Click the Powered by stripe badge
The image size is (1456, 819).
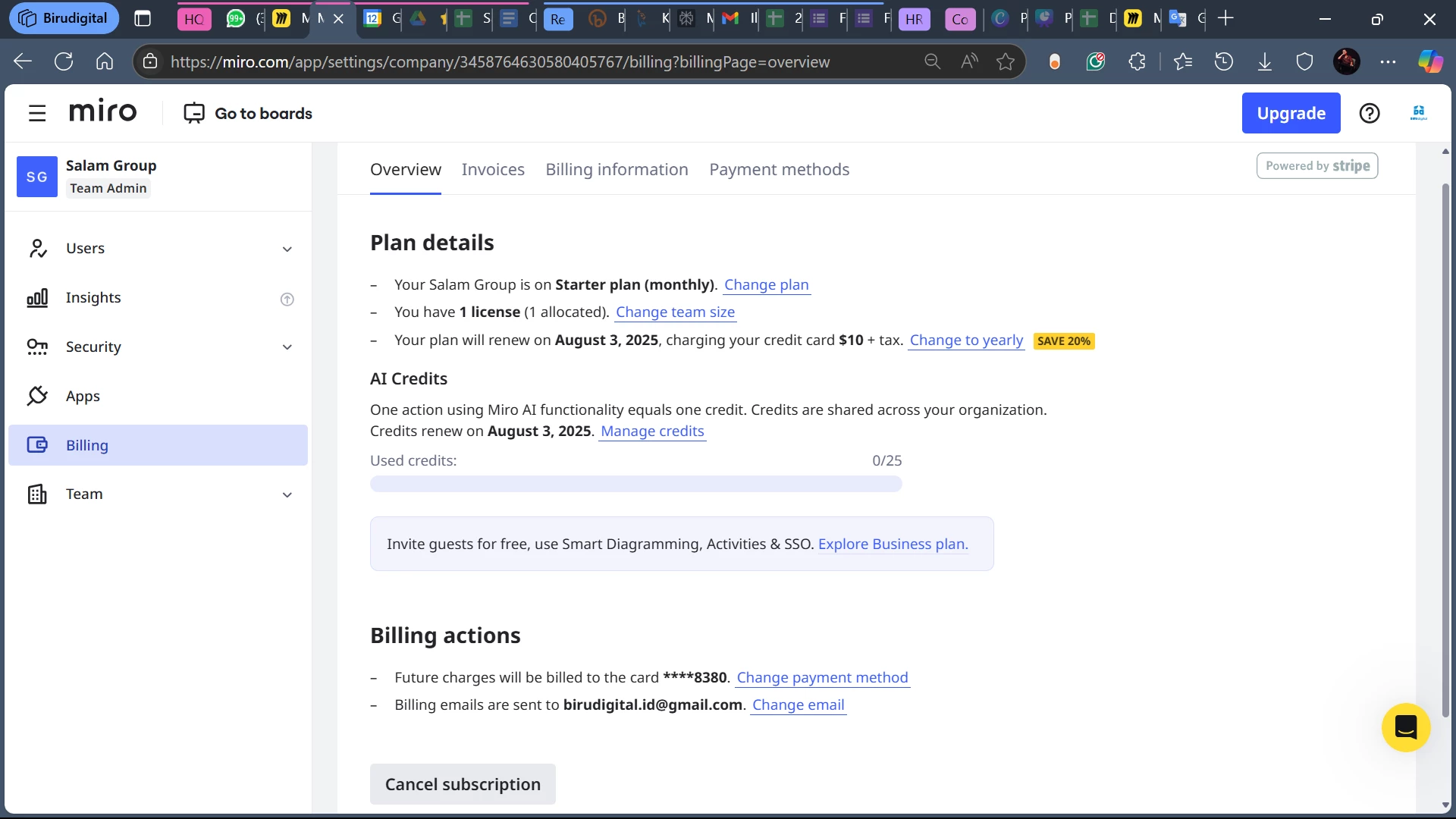tap(1317, 166)
